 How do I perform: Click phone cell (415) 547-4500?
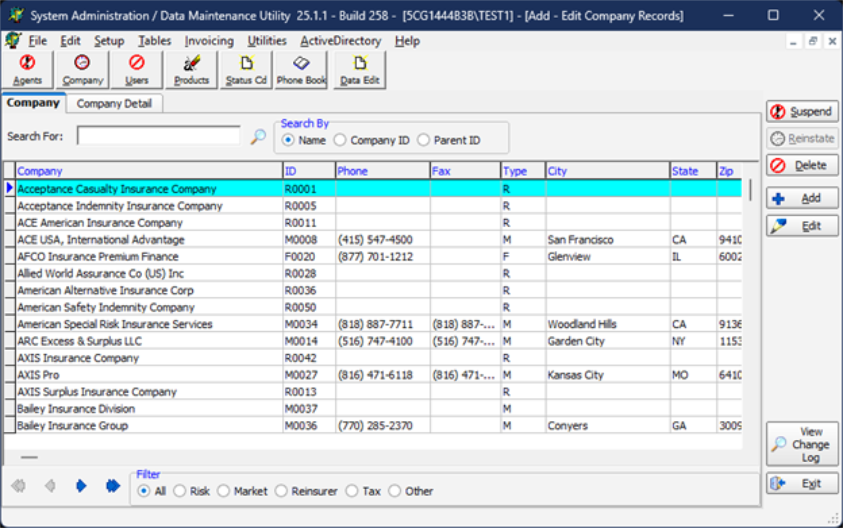(x=383, y=240)
